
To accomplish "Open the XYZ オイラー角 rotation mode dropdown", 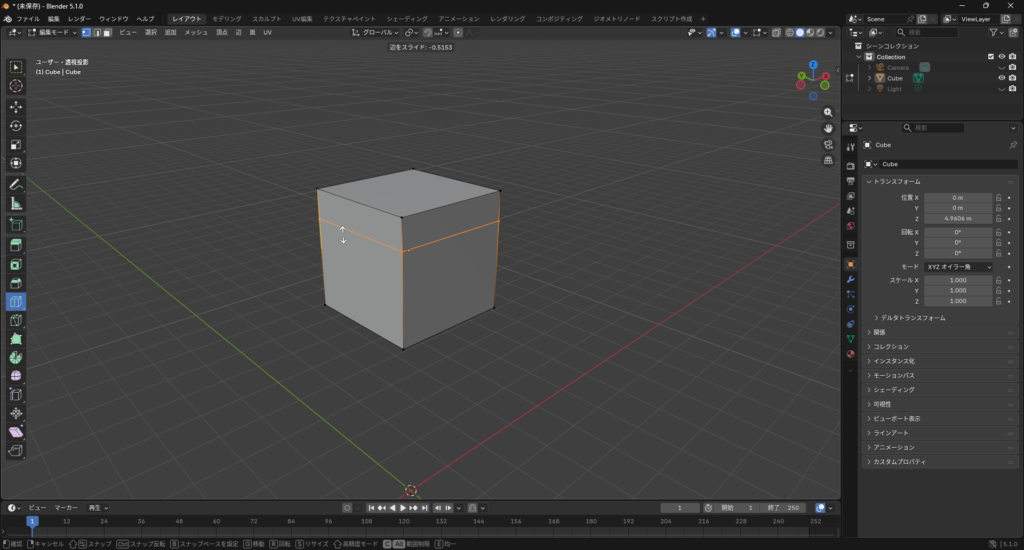I will pos(958,267).
